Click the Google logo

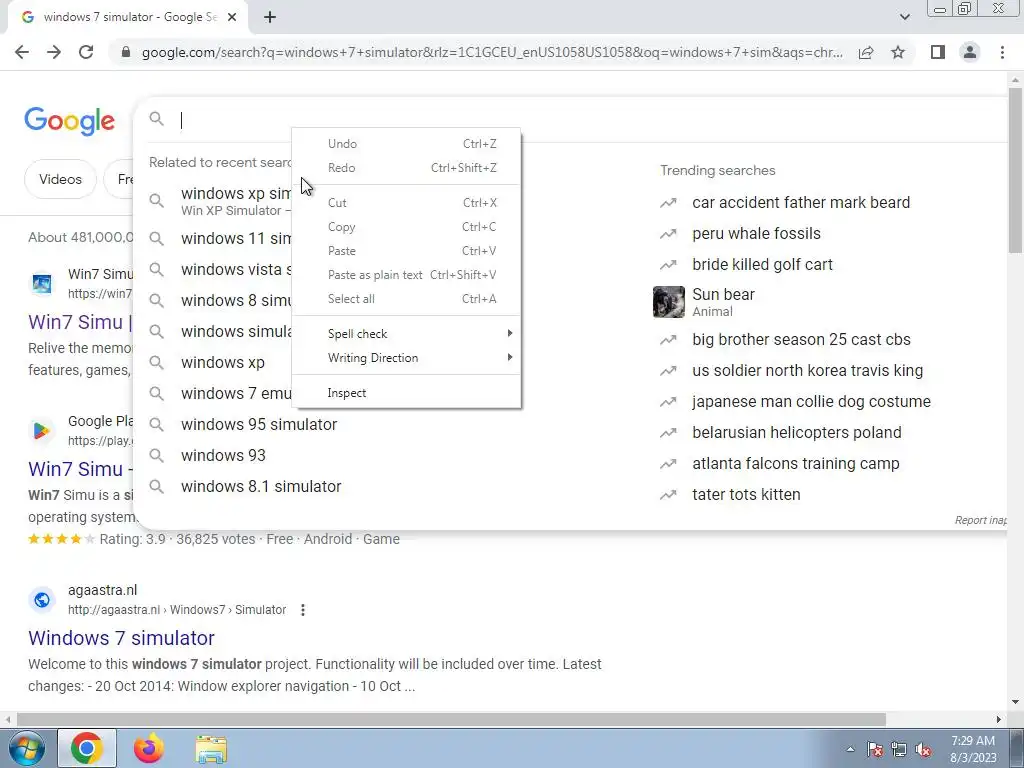pyautogui.click(x=70, y=121)
